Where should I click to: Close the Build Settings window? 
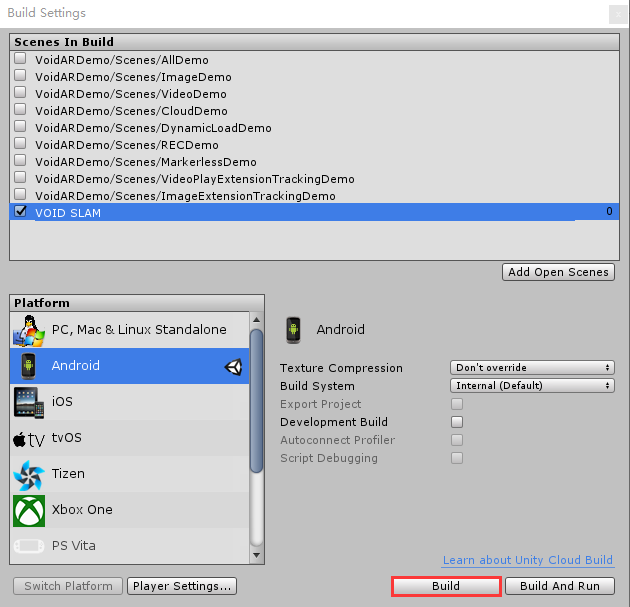coord(618,15)
